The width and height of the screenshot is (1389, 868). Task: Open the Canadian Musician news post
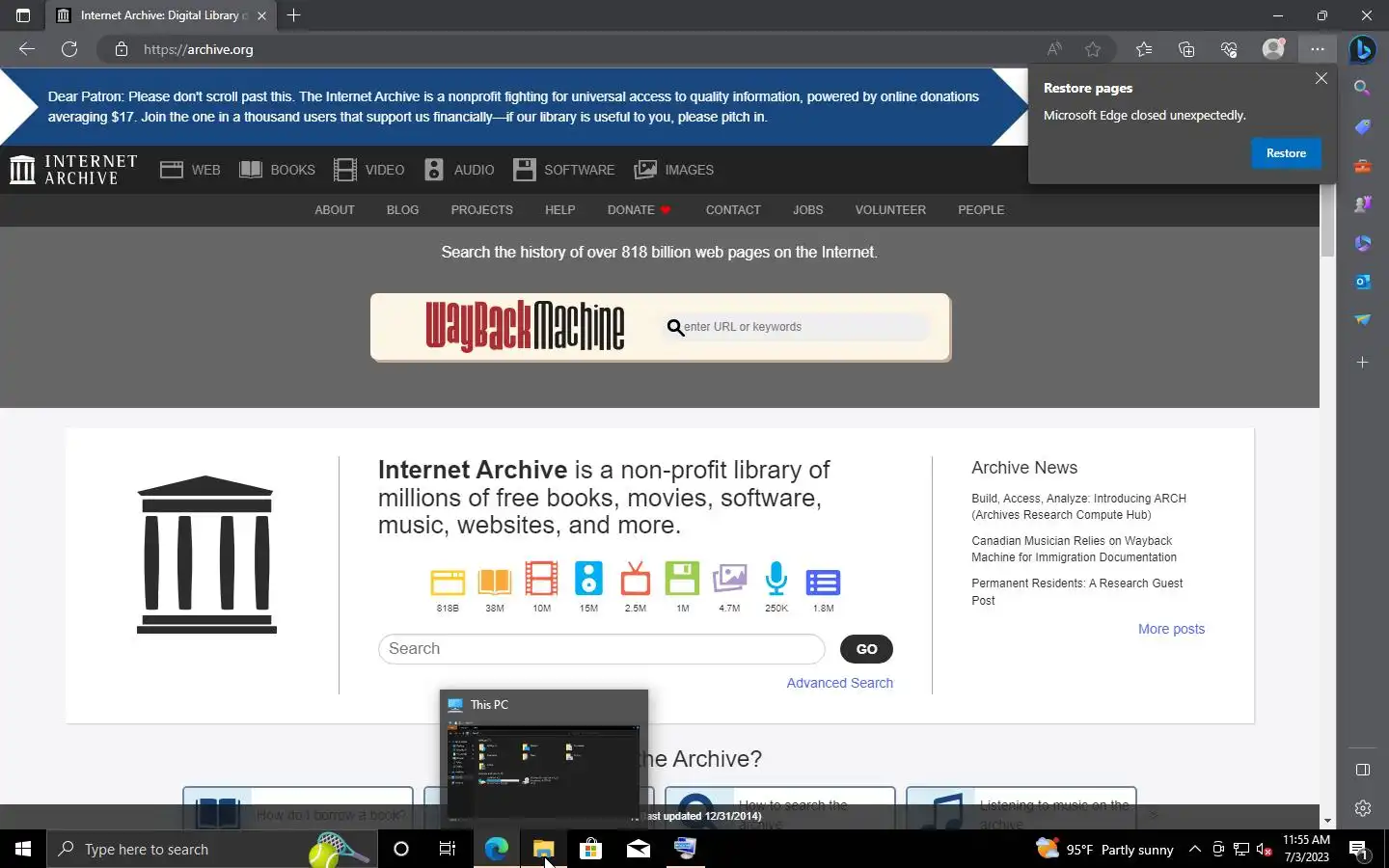pos(1074,549)
